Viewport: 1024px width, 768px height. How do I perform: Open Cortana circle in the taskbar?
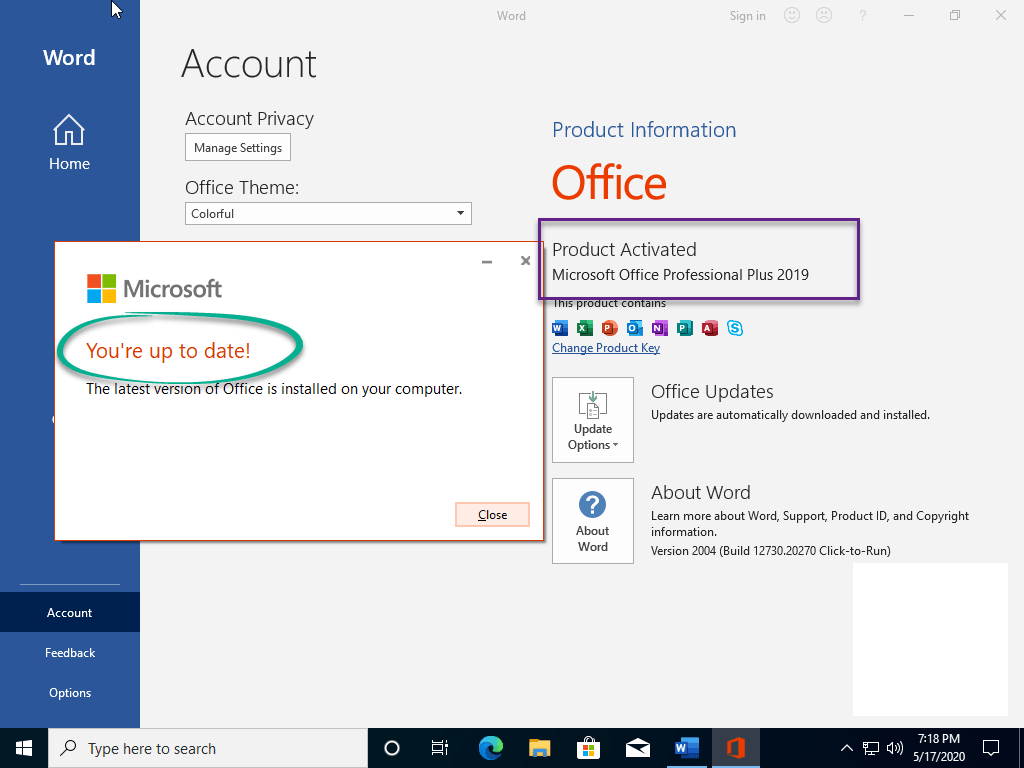tap(392, 748)
